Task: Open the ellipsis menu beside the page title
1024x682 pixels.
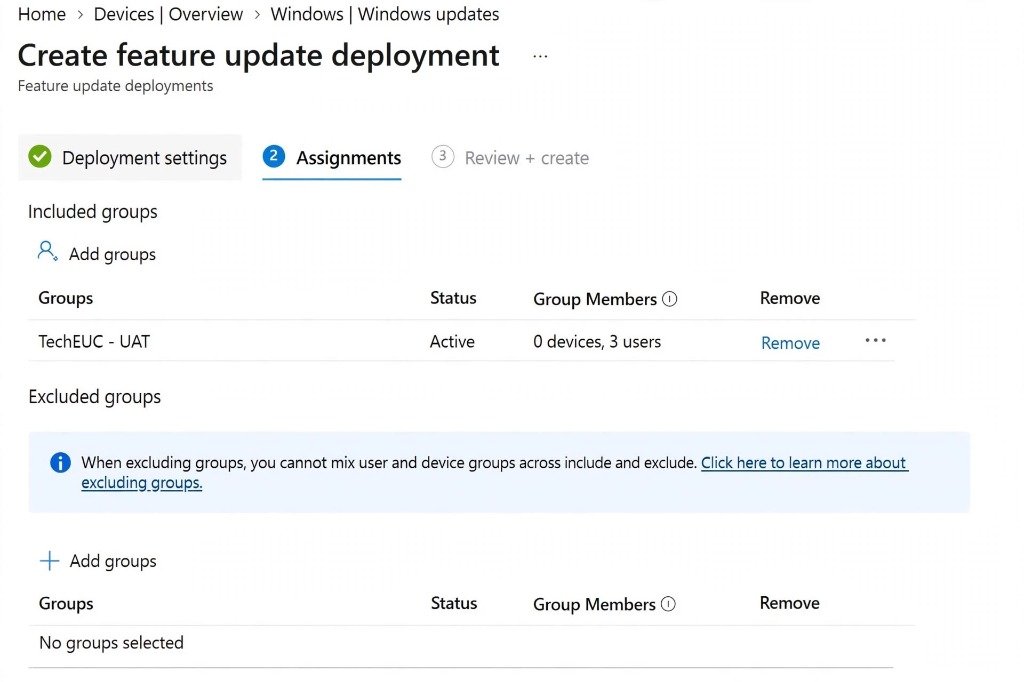Action: pyautogui.click(x=539, y=57)
